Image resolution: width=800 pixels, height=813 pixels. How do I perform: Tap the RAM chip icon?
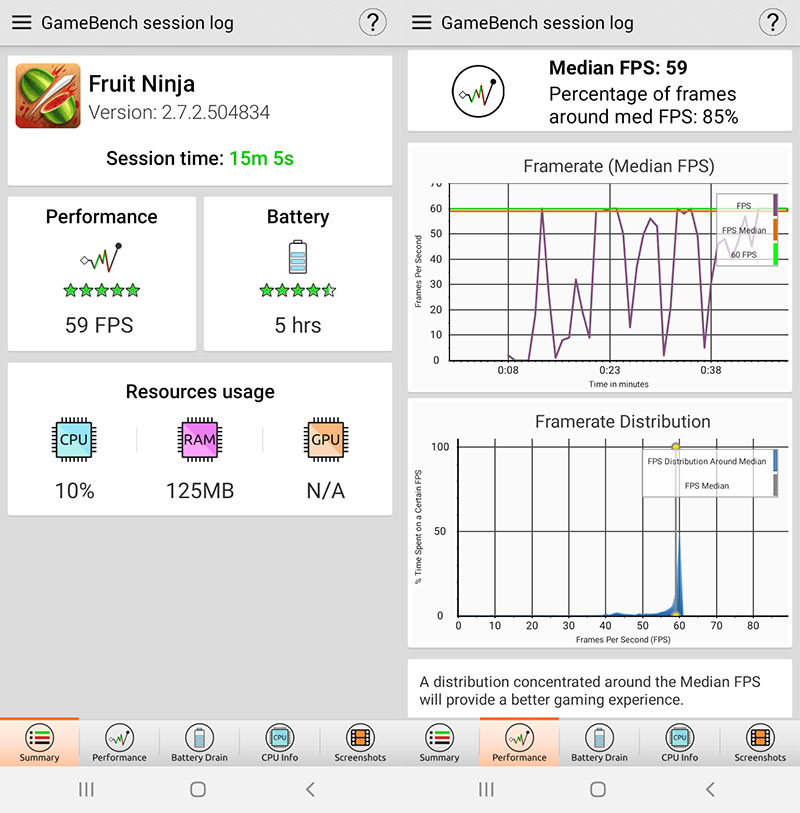[200, 440]
